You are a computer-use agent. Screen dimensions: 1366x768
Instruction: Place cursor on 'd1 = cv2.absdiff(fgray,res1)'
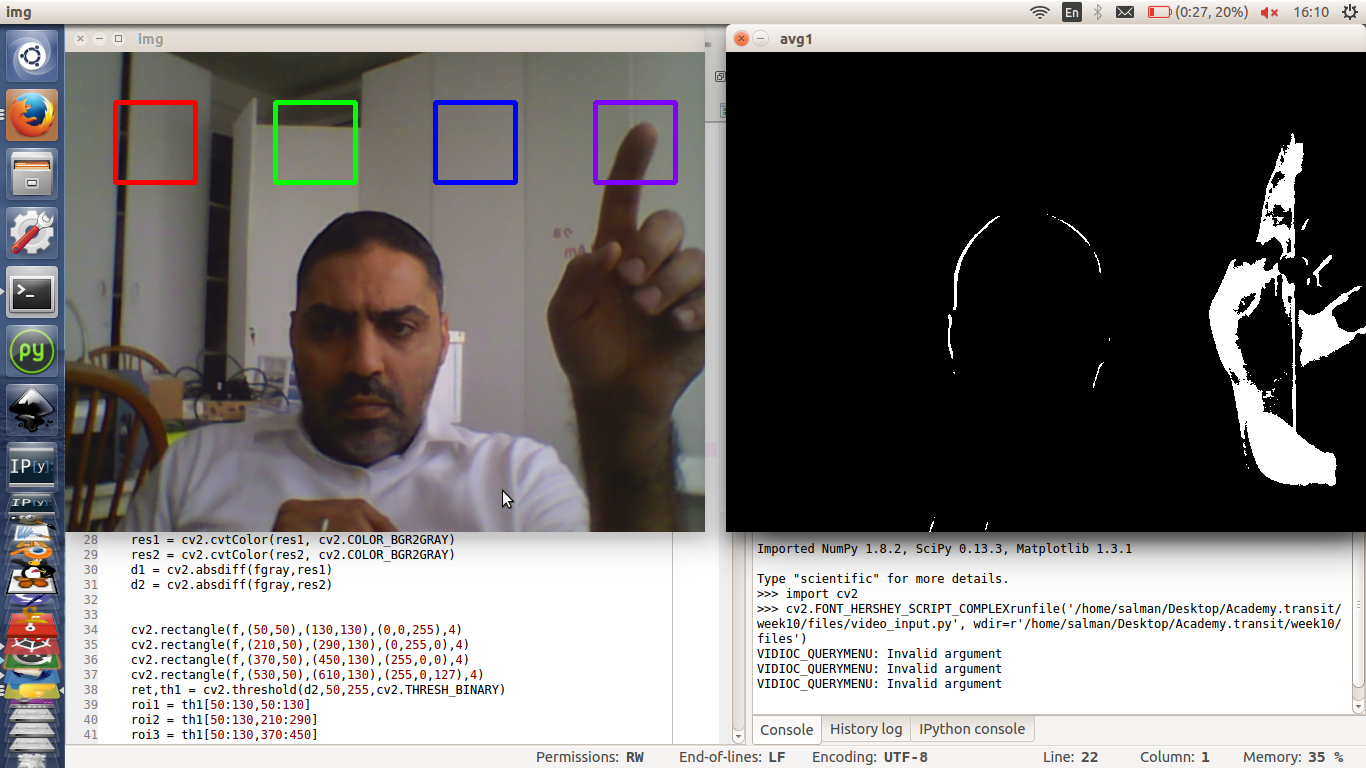click(x=231, y=570)
